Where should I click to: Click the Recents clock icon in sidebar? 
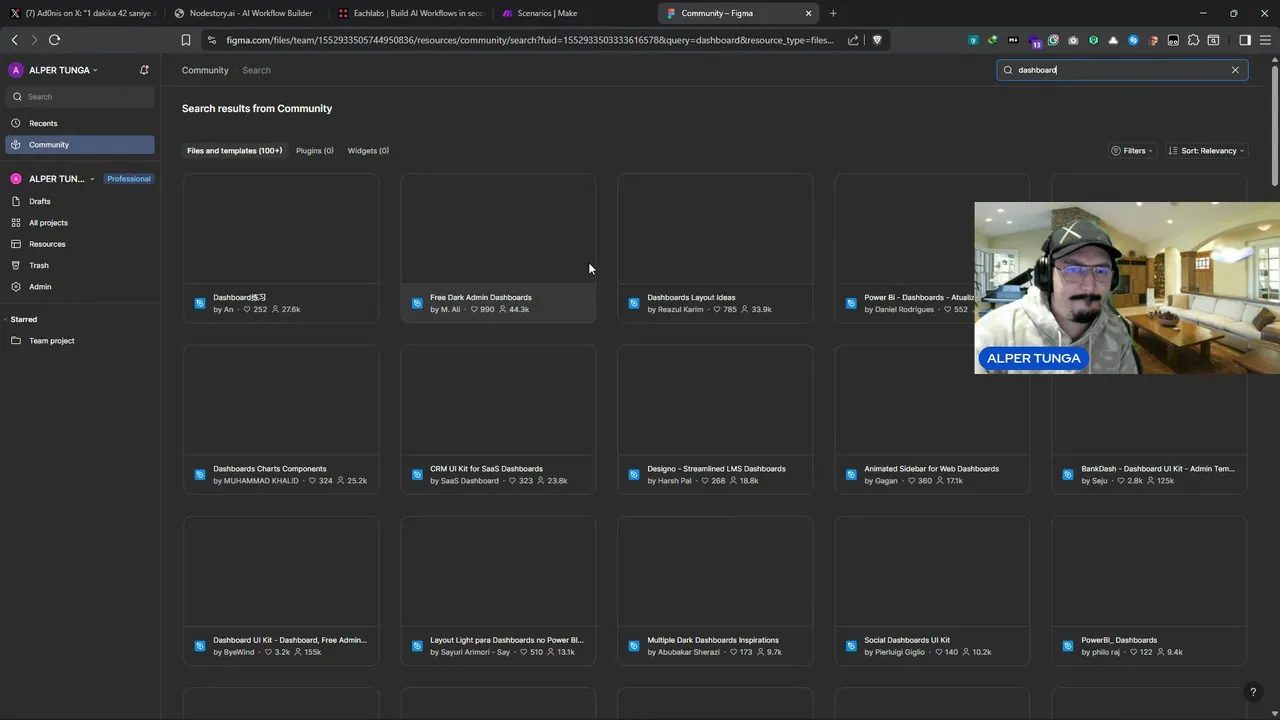[16, 123]
